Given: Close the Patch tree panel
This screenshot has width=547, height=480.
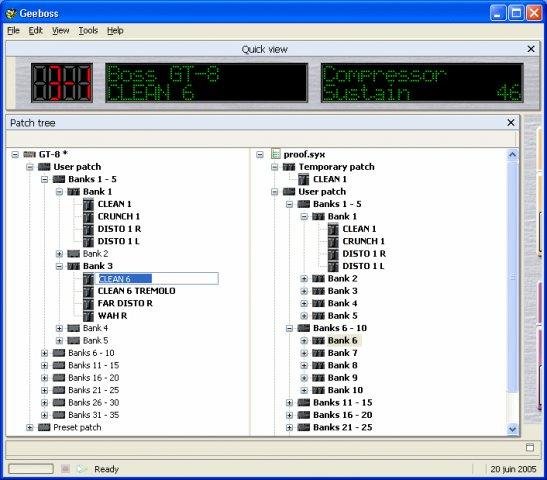Looking at the screenshot, I should (x=511, y=123).
